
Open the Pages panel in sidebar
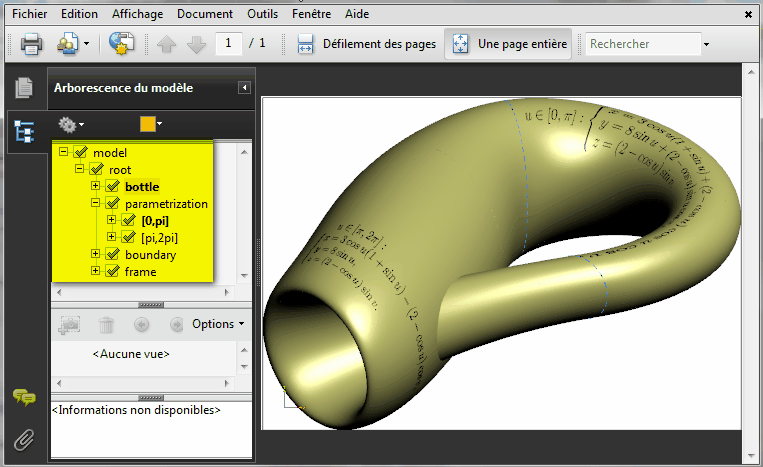pyautogui.click(x=23, y=88)
